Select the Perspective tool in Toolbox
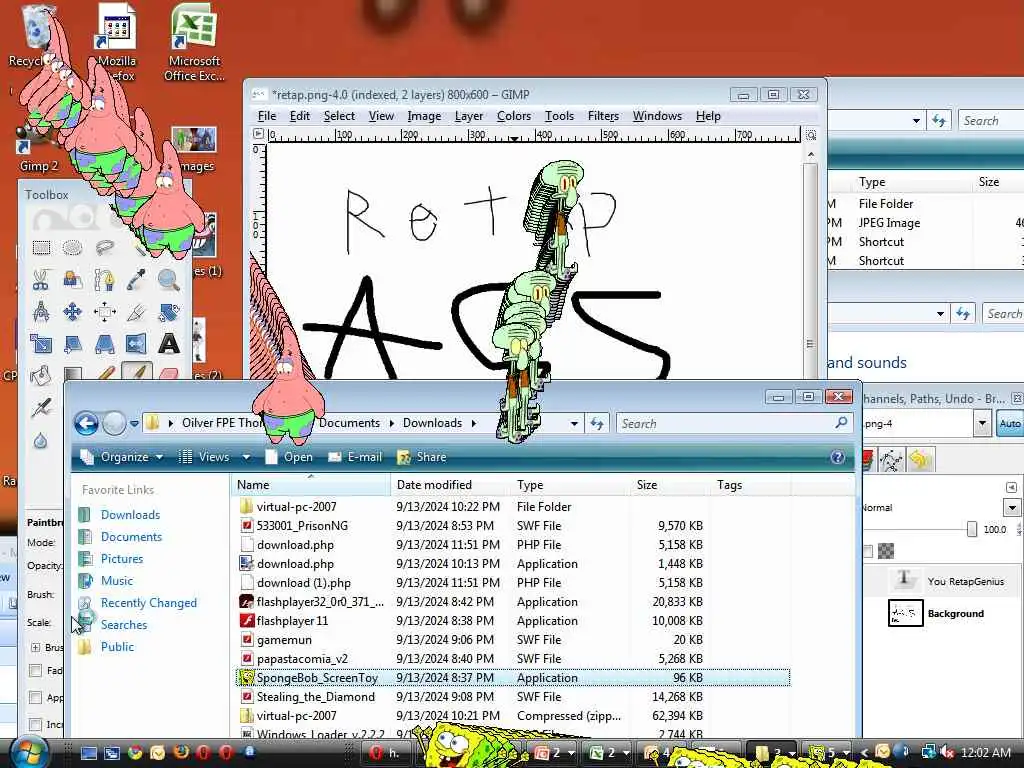1024x768 pixels. [104, 344]
